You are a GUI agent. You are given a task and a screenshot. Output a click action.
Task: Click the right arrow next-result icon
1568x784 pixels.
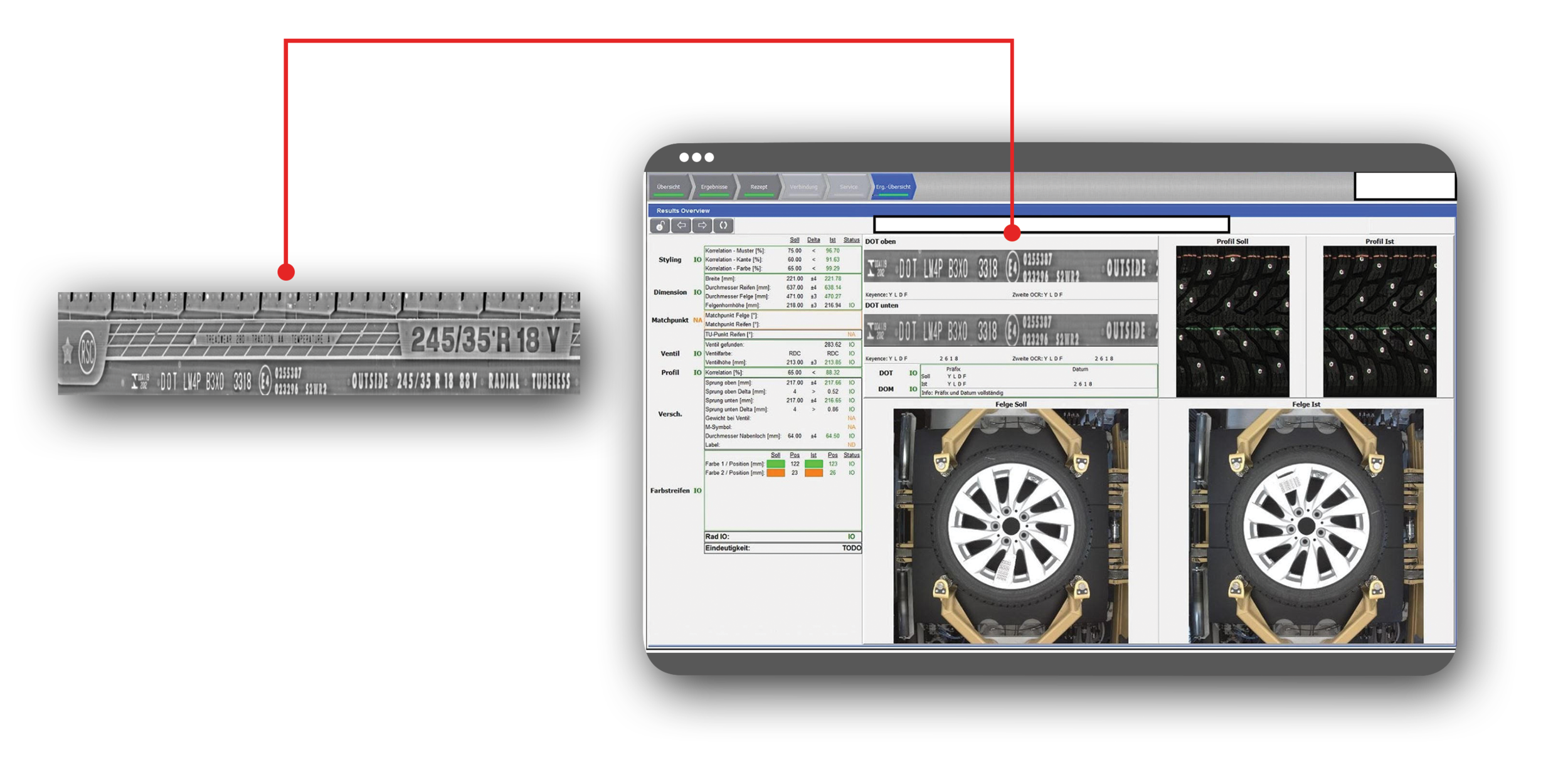702,226
